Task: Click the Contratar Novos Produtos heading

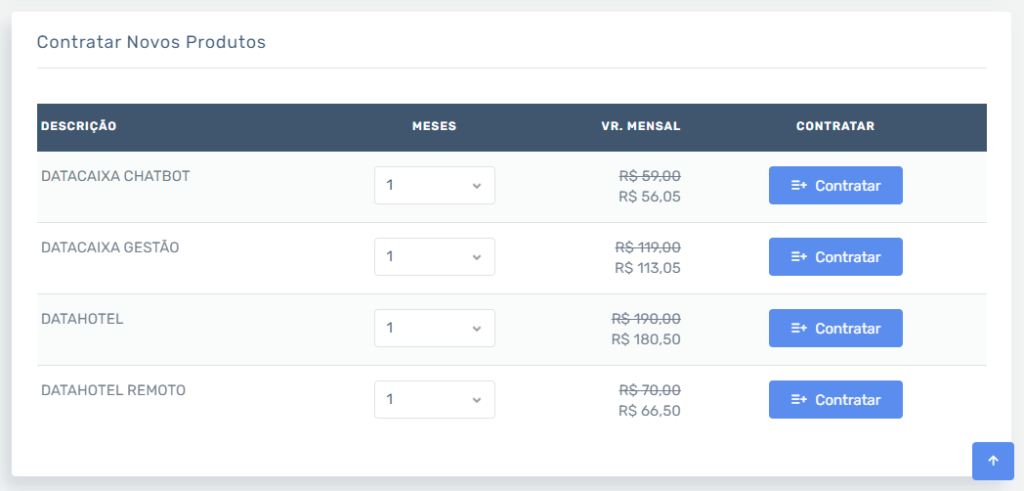Action: (x=151, y=42)
